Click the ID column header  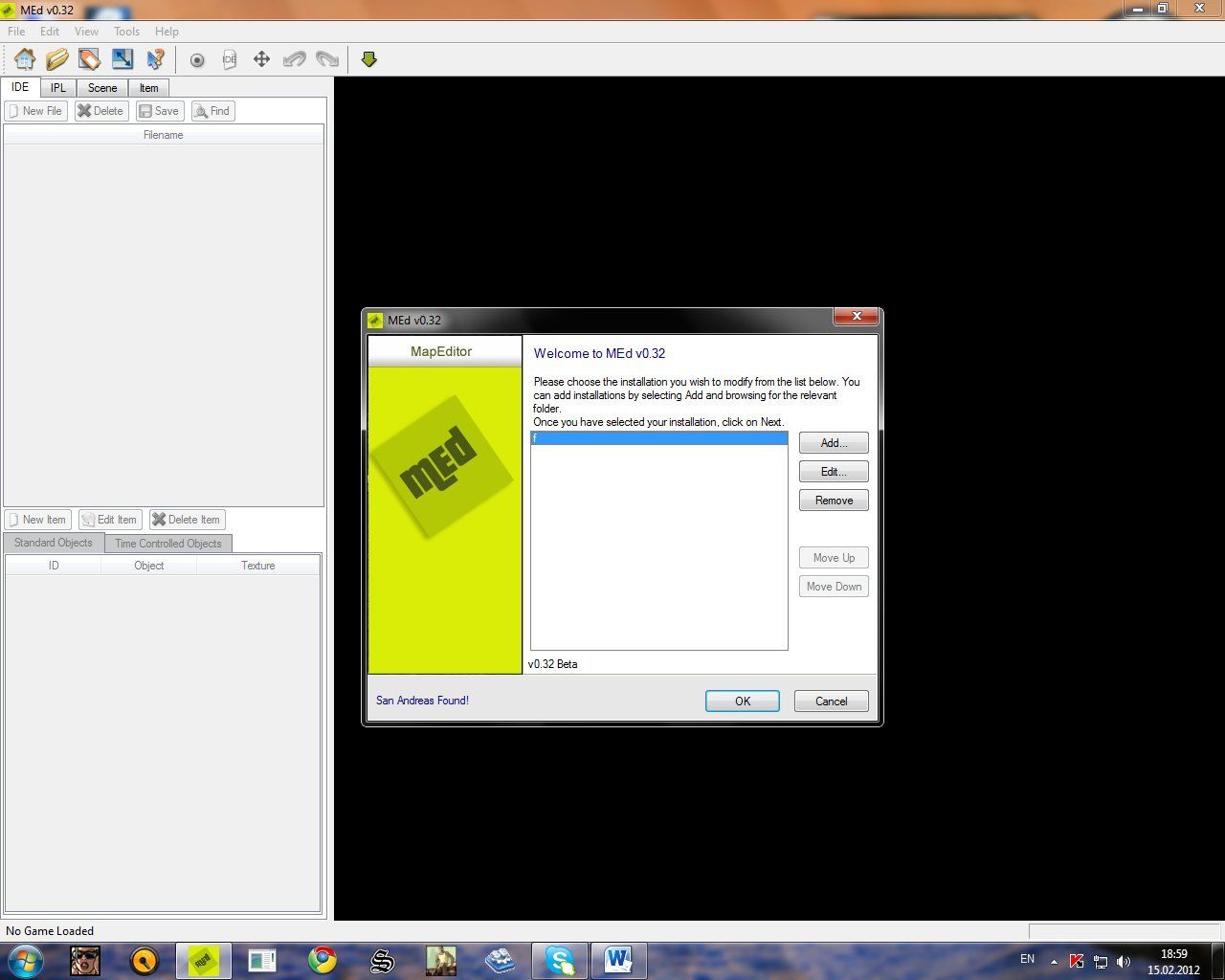tap(54, 566)
